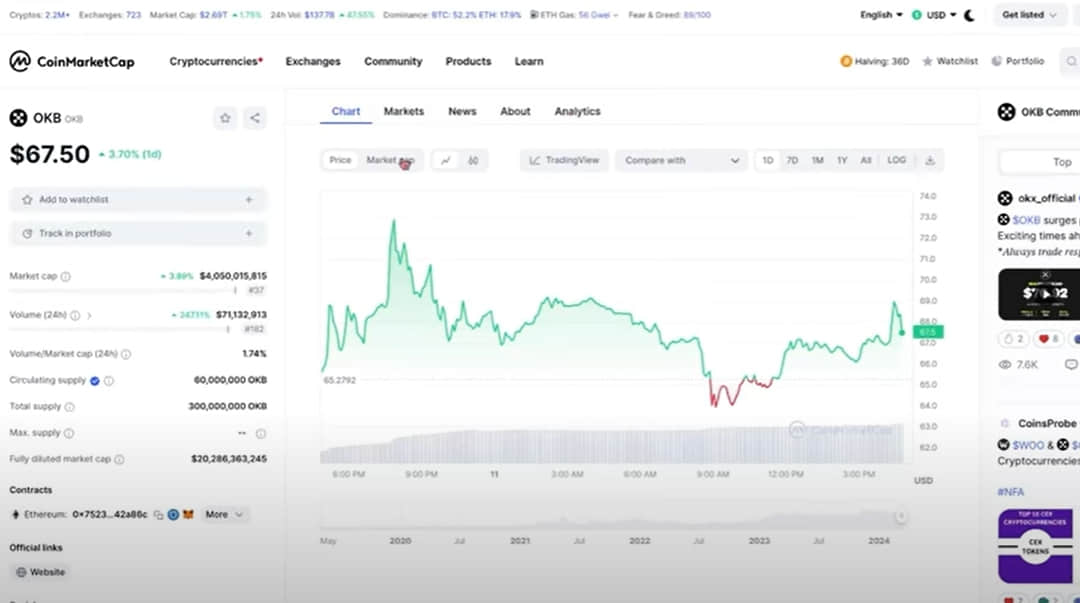1080x603 pixels.
Task: Open the Compare with dropdown
Action: click(x=681, y=161)
